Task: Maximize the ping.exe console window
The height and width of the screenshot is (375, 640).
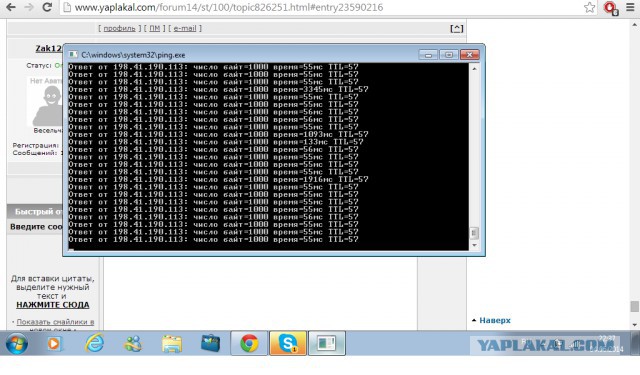Action: pos(449,55)
